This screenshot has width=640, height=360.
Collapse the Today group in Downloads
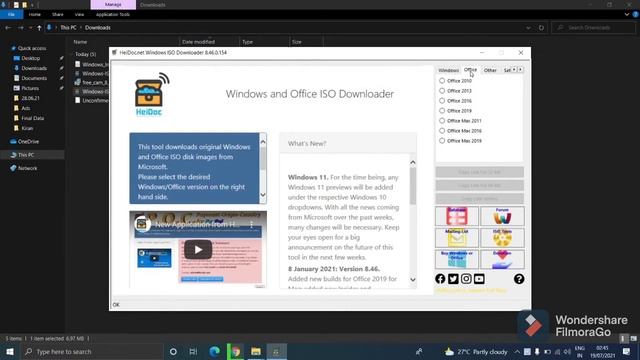click(72, 54)
